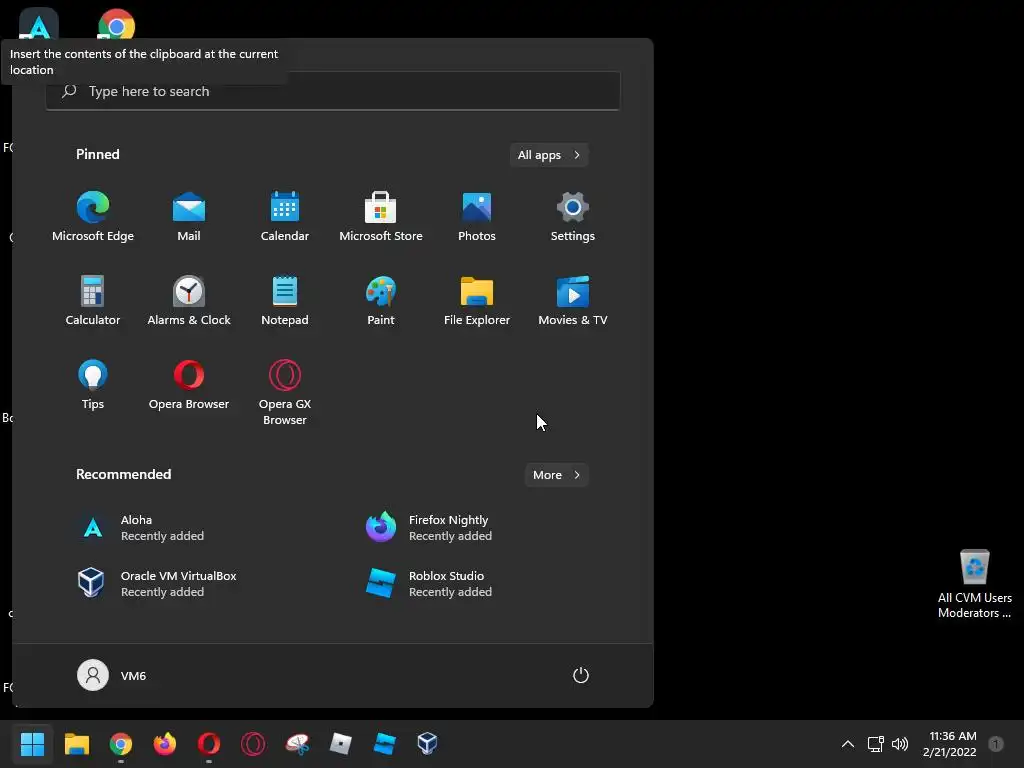Open network status in system tray
1024x768 pixels.
[875, 744]
